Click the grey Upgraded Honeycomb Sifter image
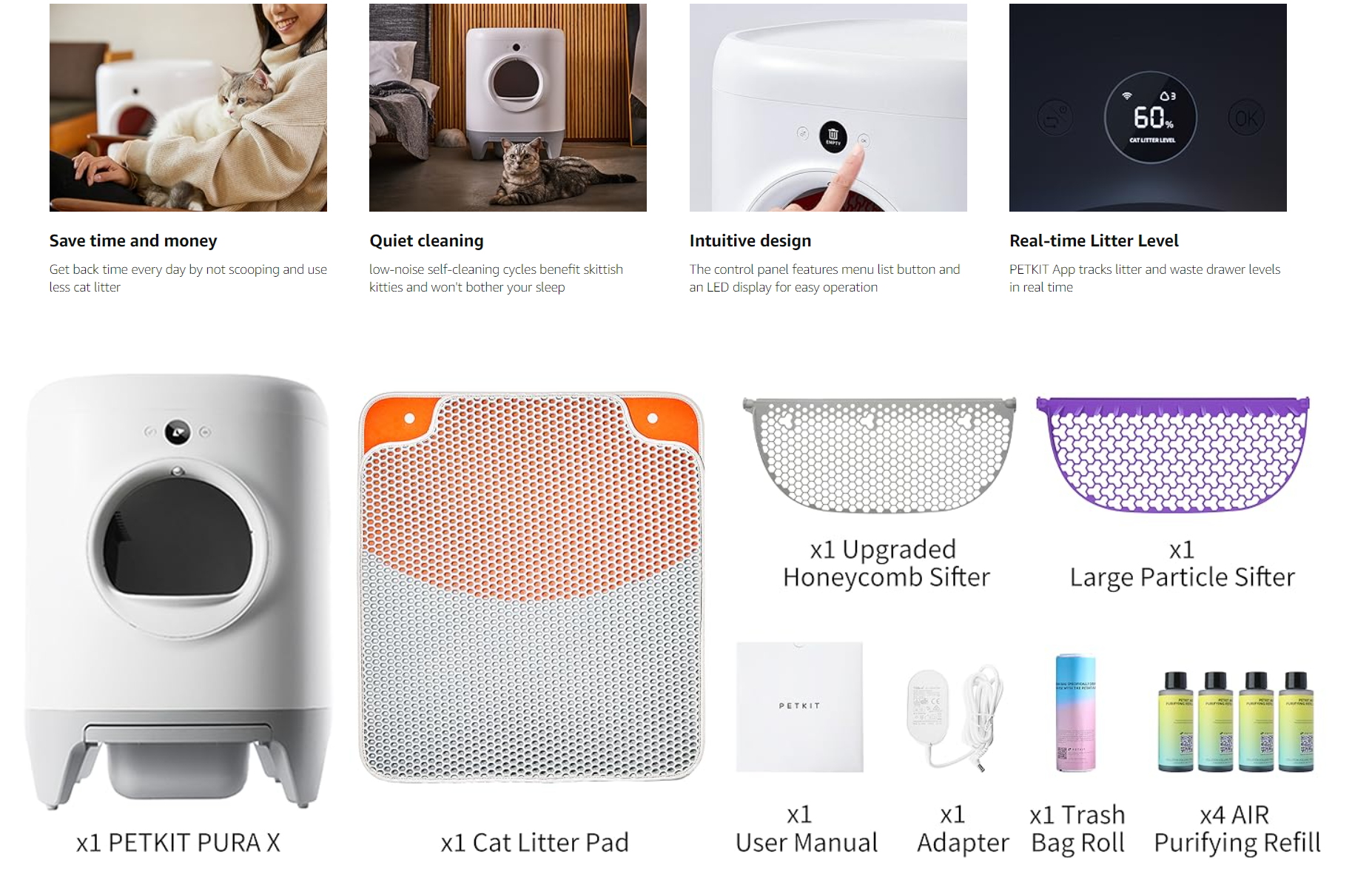Viewport: 1372px width, 874px height. point(879,455)
